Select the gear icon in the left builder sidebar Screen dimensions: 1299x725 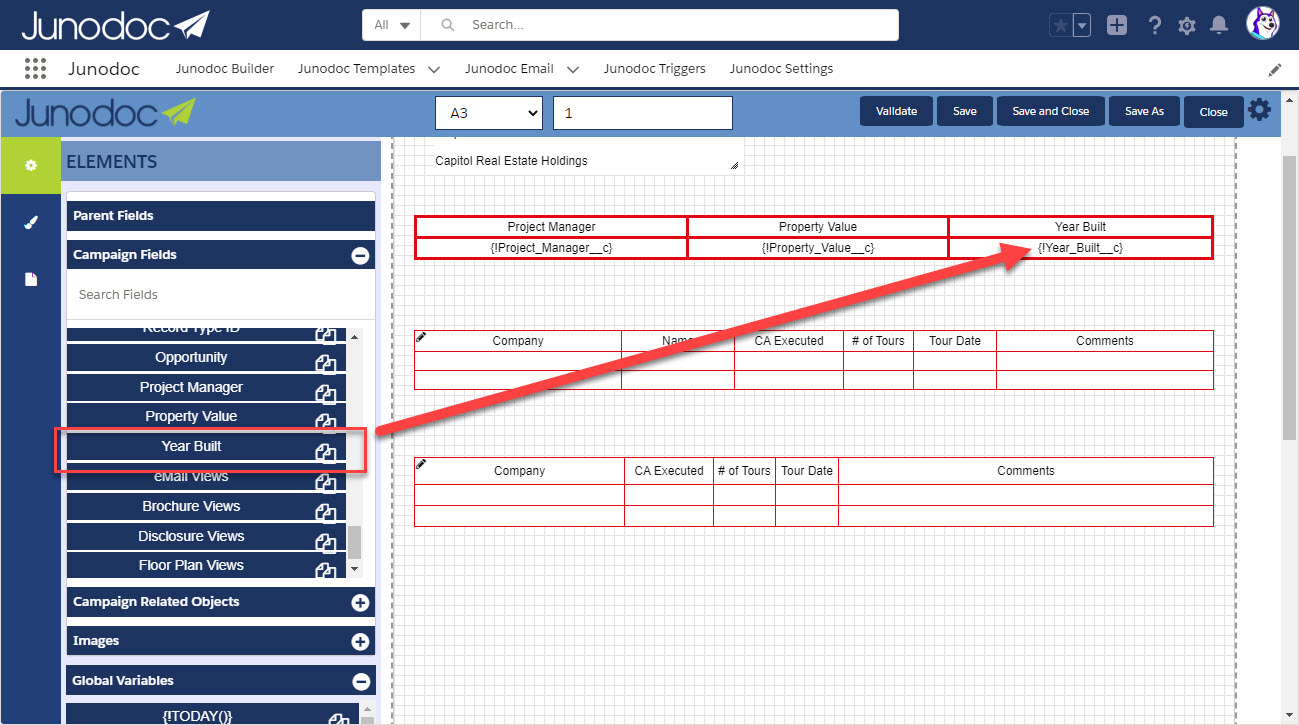pos(31,165)
